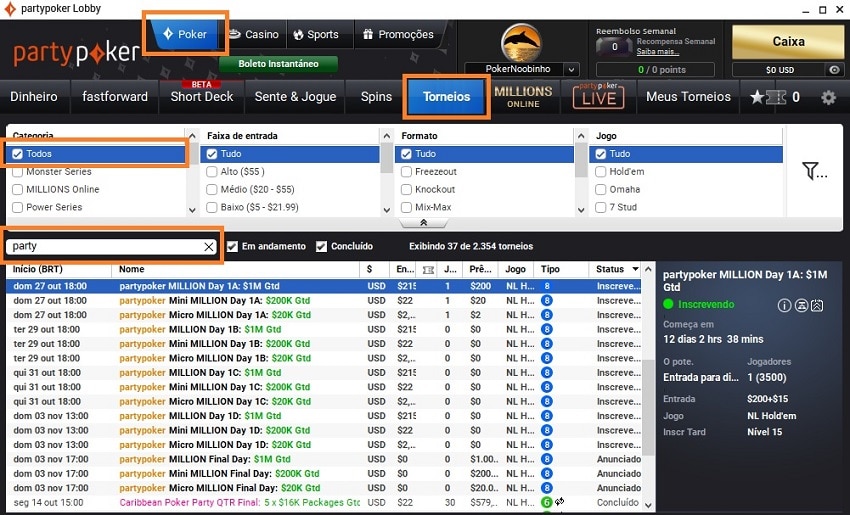
Task: Open the Short Deck tab
Action: point(202,97)
